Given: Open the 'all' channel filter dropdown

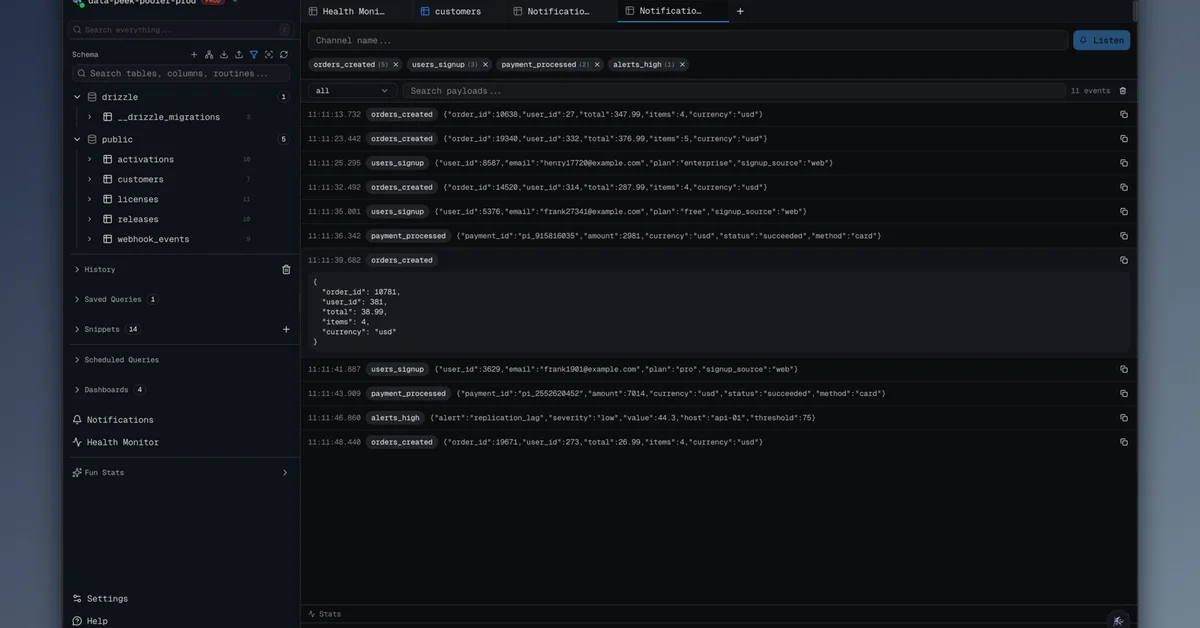Looking at the screenshot, I should [352, 91].
